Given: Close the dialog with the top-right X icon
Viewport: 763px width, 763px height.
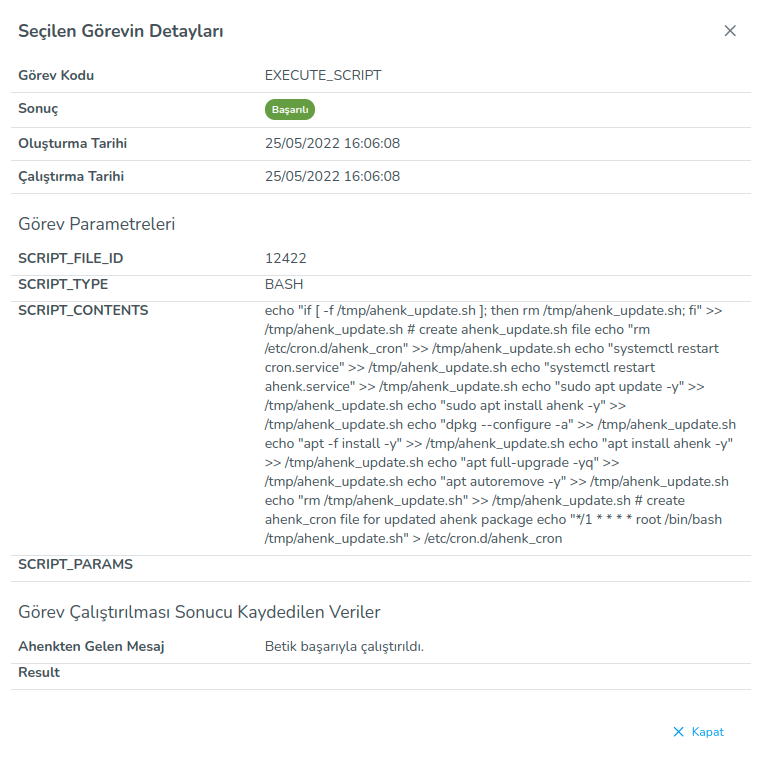Looking at the screenshot, I should point(730,31).
